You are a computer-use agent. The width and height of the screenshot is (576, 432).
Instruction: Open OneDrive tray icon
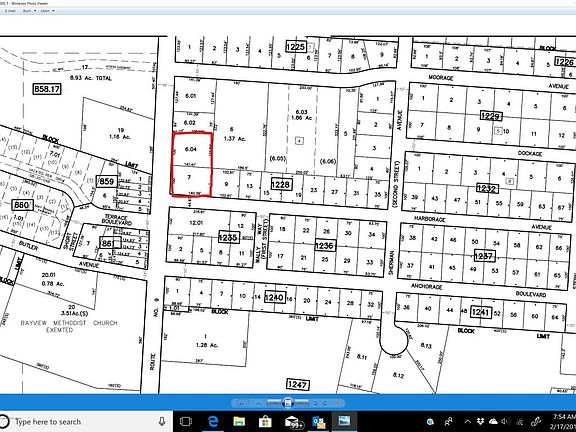[493, 421]
